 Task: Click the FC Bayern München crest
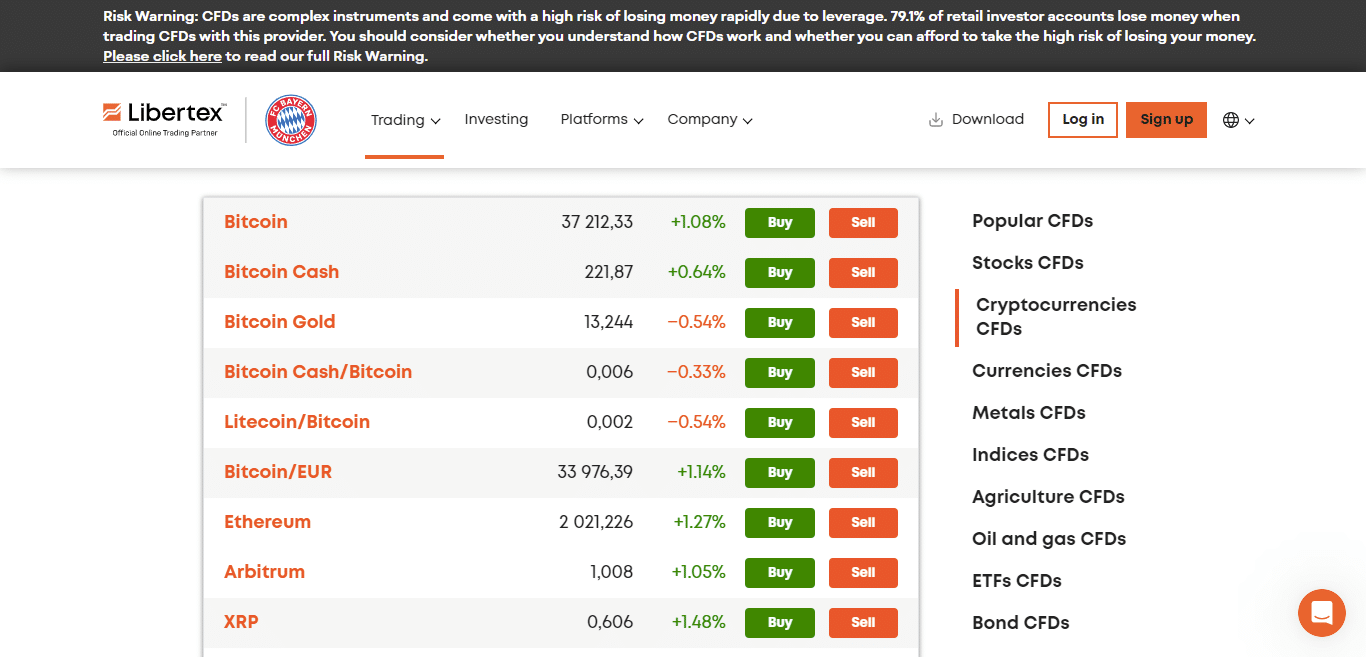[x=290, y=120]
